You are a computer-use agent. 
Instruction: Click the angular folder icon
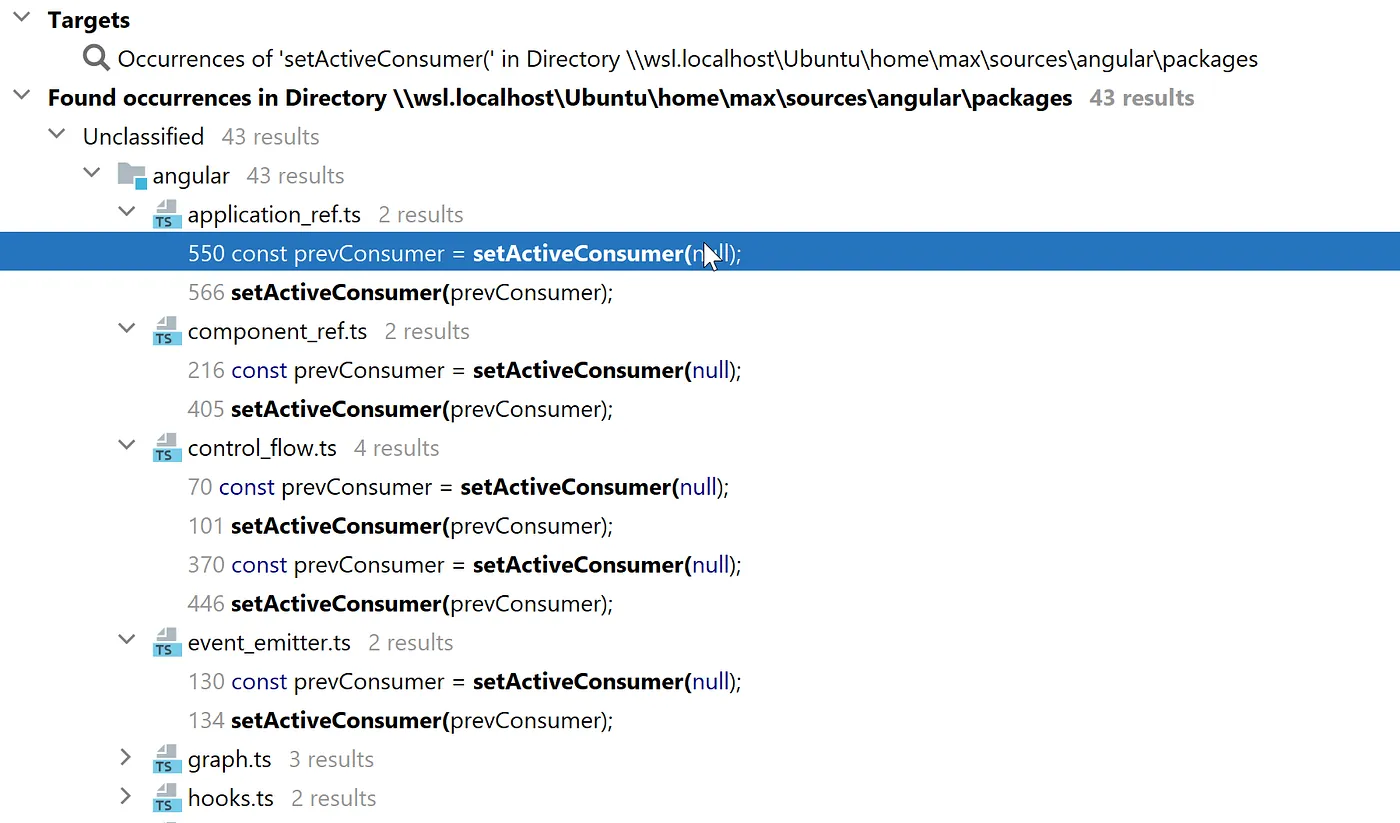point(132,176)
